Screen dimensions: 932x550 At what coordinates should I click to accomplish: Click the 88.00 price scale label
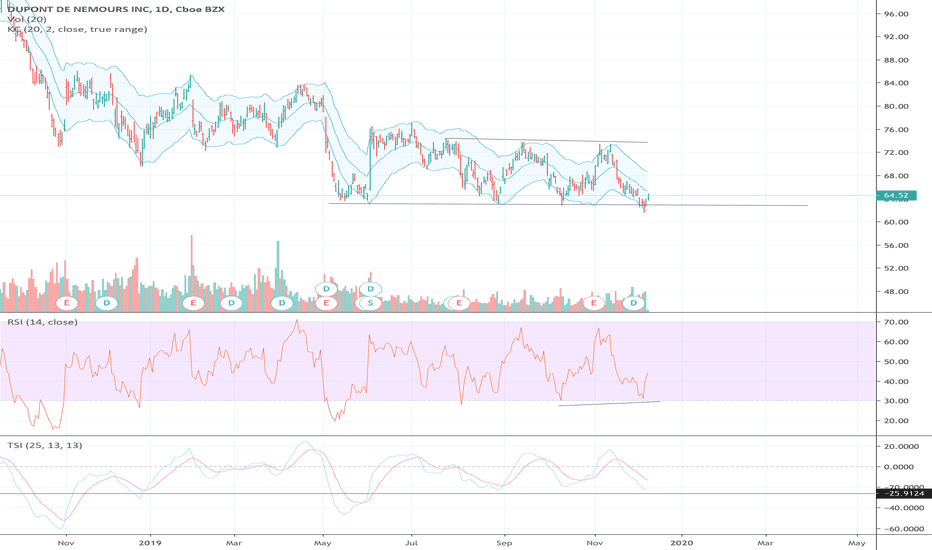point(896,60)
